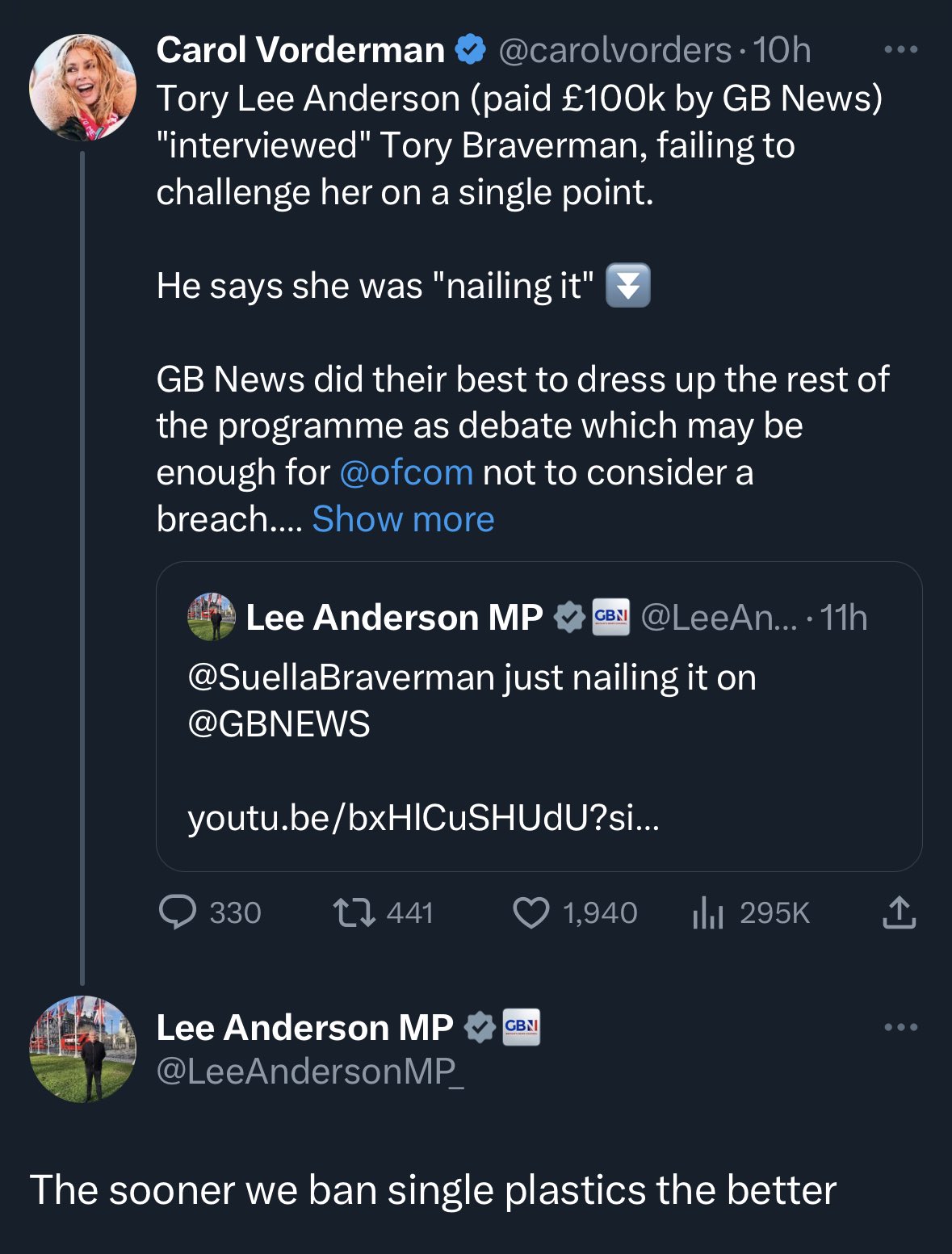
Task: Open the more options menu on Lee Anderson's reply
Action: tap(900, 1027)
